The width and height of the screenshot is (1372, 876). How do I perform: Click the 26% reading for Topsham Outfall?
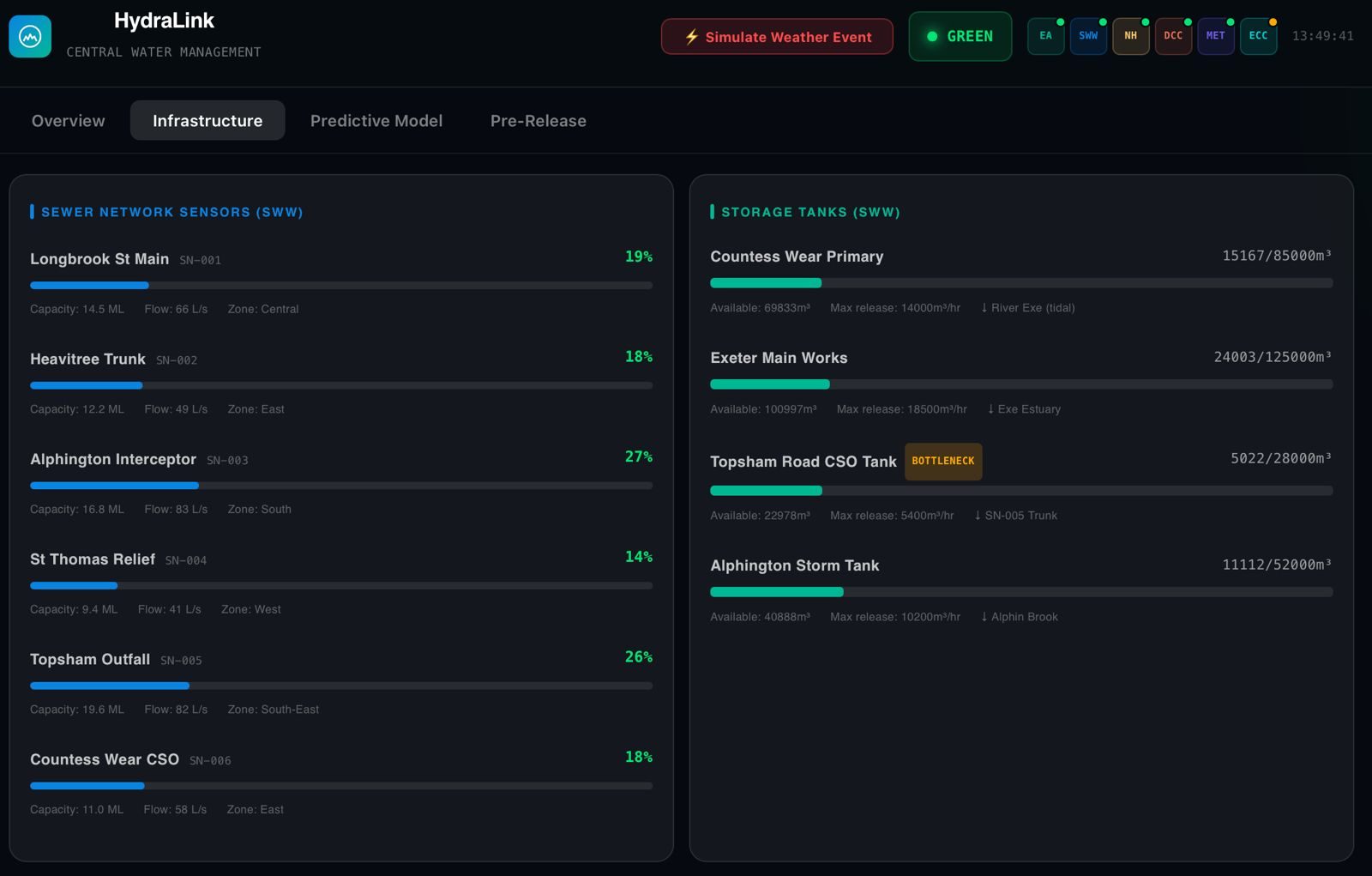click(639, 657)
